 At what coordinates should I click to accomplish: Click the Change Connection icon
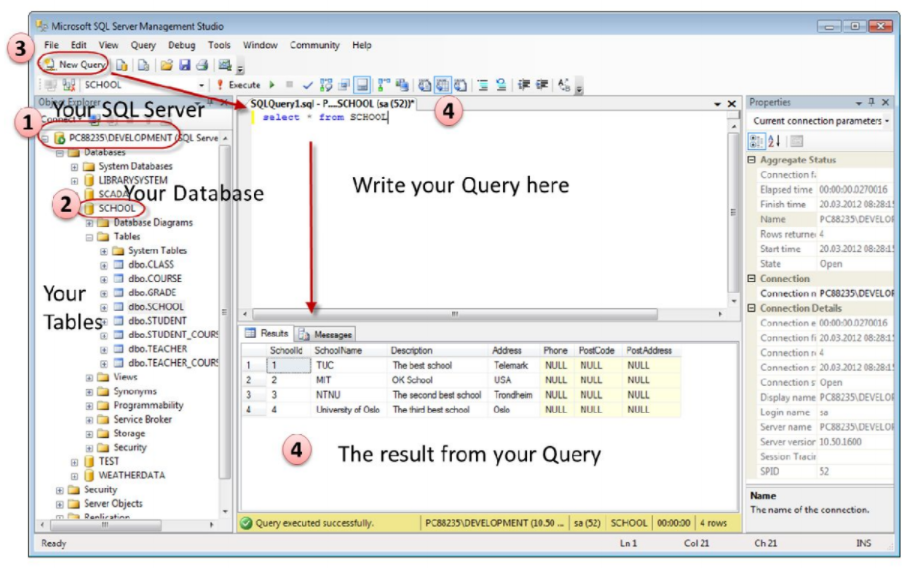coord(68,85)
